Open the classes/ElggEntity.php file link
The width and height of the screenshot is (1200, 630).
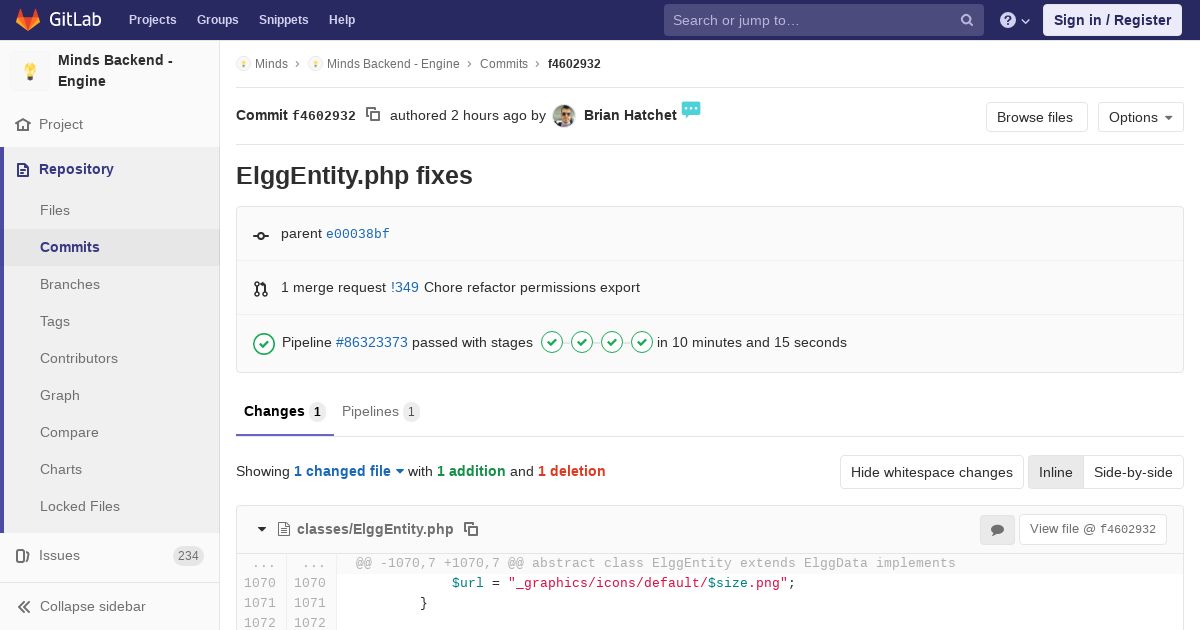(x=375, y=529)
